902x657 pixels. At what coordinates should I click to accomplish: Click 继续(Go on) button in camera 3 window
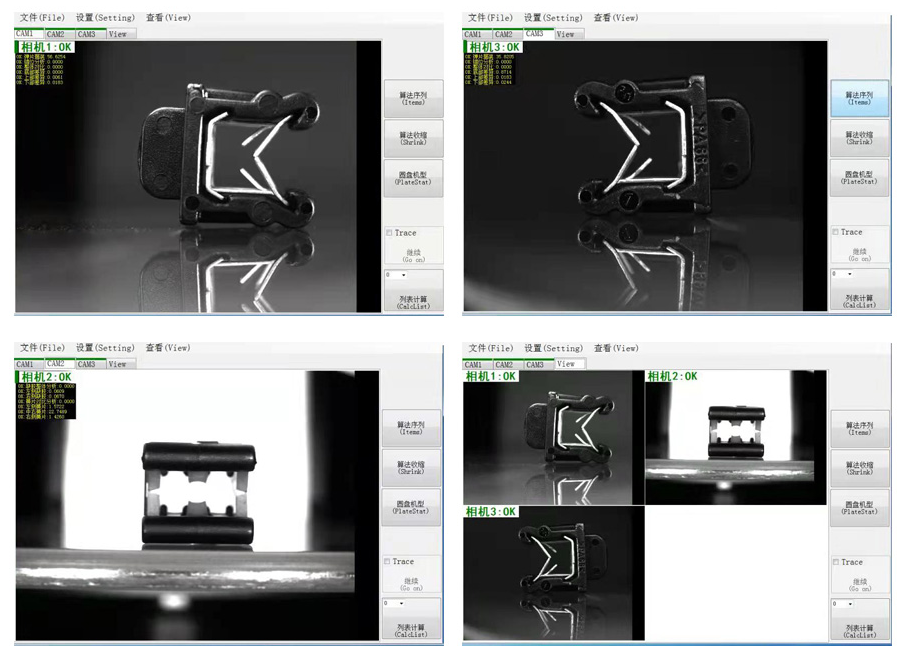859,255
